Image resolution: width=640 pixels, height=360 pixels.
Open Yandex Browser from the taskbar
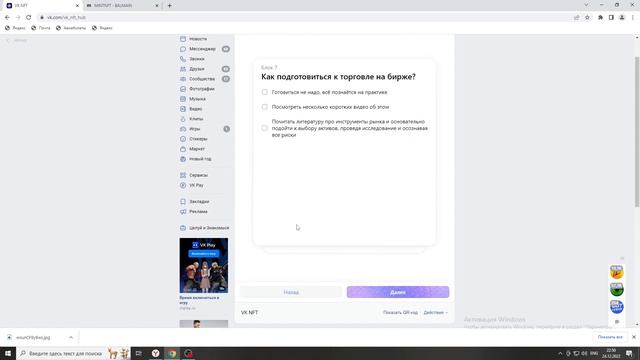pyautogui.click(x=156, y=353)
